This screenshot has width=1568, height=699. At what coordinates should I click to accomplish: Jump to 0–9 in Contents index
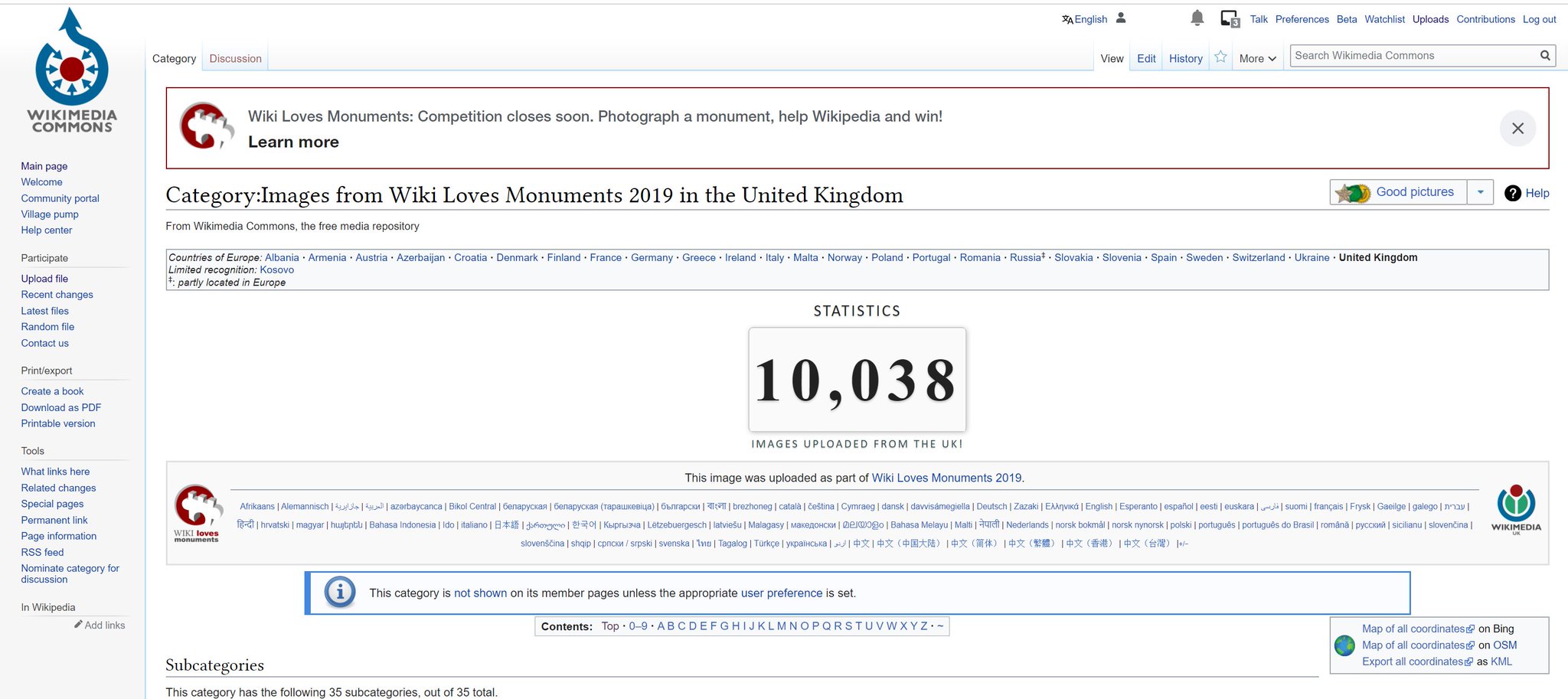(x=638, y=626)
